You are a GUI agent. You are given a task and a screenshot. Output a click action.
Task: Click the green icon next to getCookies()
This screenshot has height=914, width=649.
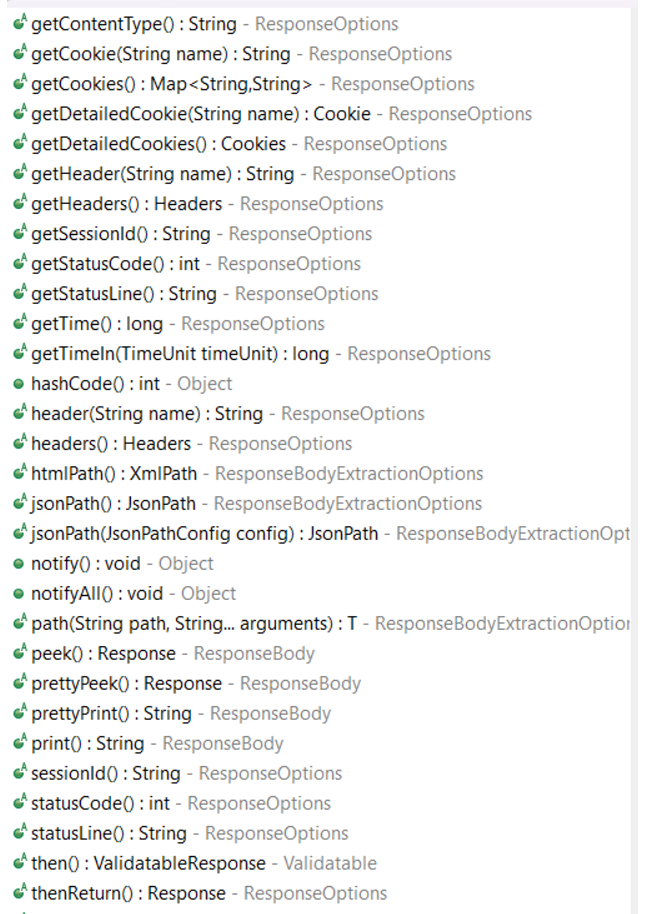click(20, 83)
